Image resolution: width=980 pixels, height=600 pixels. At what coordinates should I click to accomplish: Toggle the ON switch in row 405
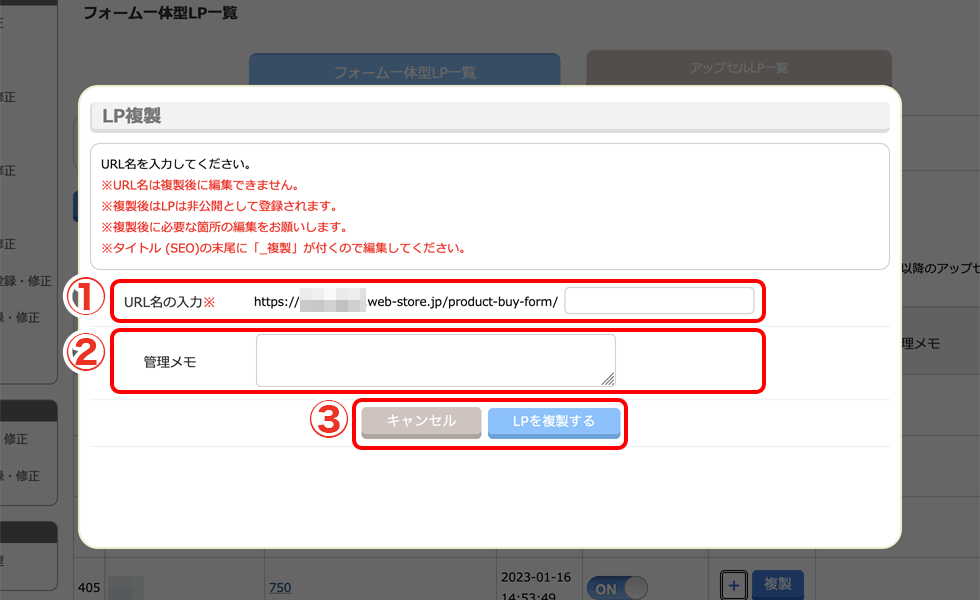point(617,589)
